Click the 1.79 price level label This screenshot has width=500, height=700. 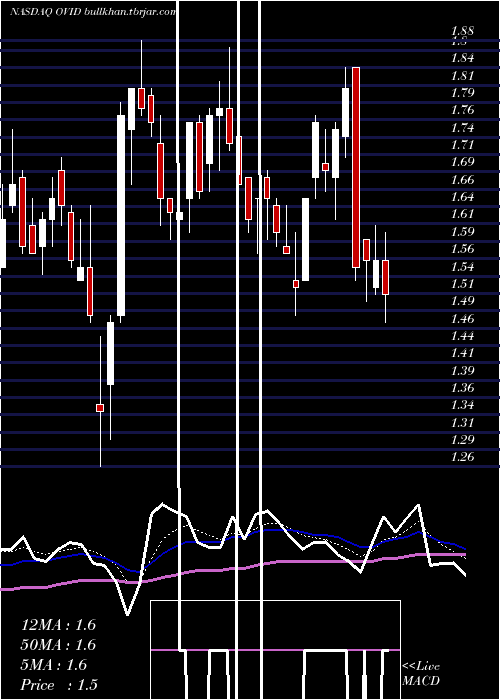pos(462,93)
